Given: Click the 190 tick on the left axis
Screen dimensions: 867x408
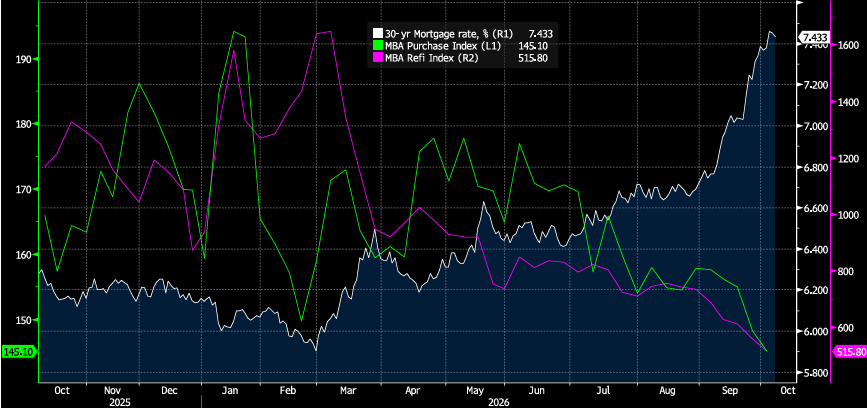Looking at the screenshot, I should (x=24, y=59).
